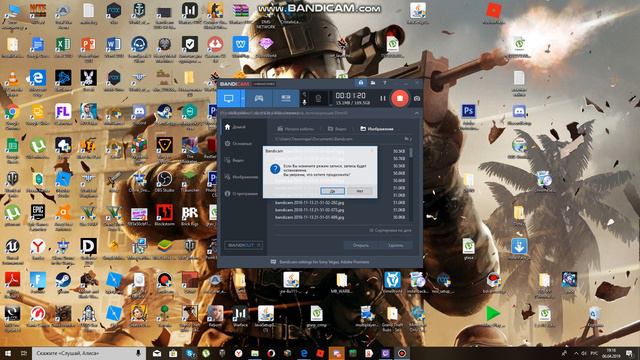This screenshot has width=640, height=360.
Task: Open the Основные sidebar section
Action: tap(238, 144)
